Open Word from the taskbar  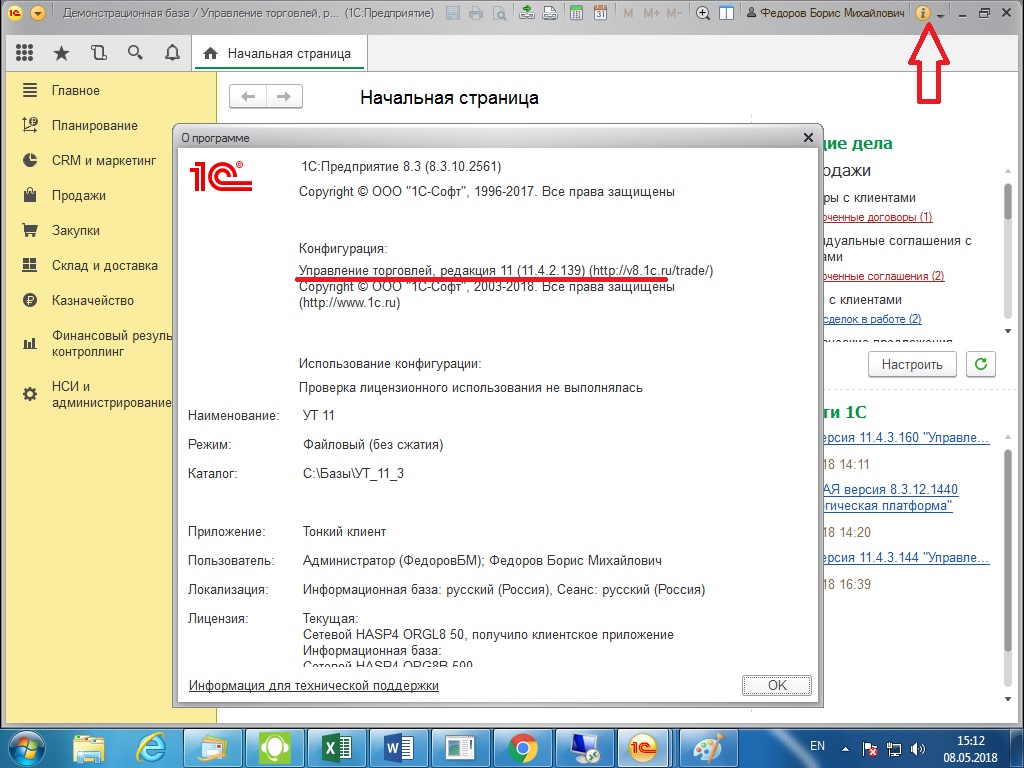tap(398, 748)
